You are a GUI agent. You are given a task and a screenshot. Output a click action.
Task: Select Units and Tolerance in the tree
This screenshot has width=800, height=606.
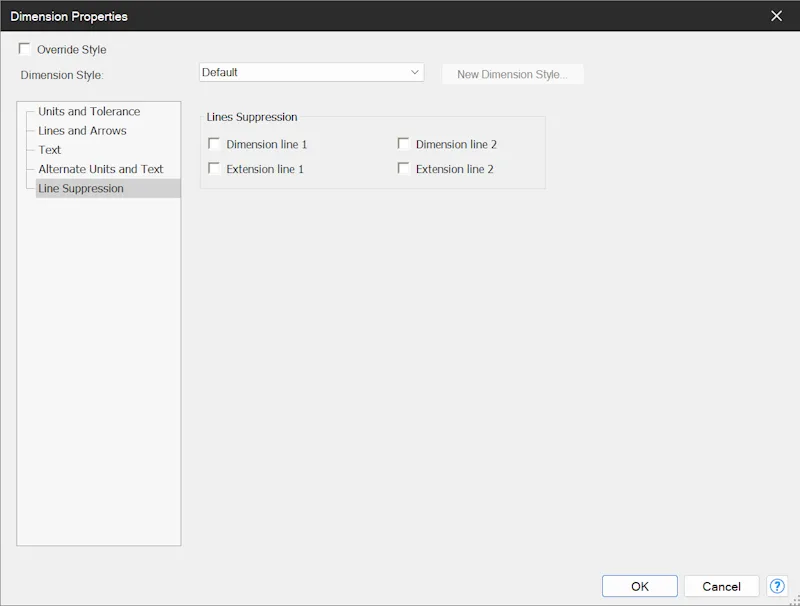click(89, 111)
